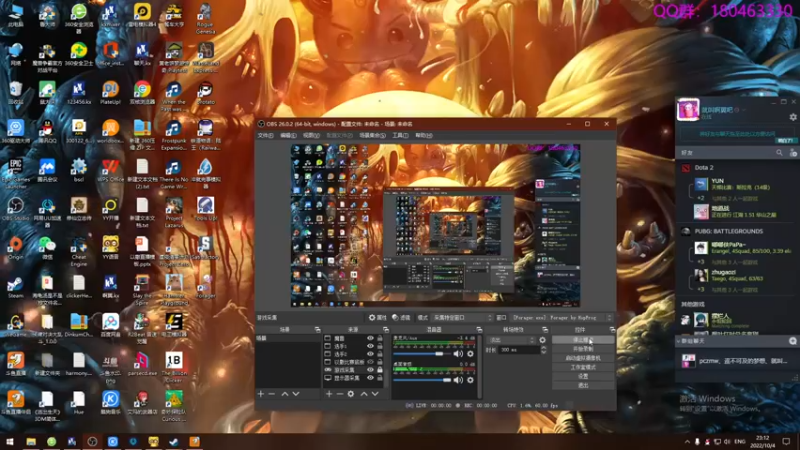Mute the 麦克风/Aux speaker icon
The width and height of the screenshot is (800, 450).
tap(458, 354)
